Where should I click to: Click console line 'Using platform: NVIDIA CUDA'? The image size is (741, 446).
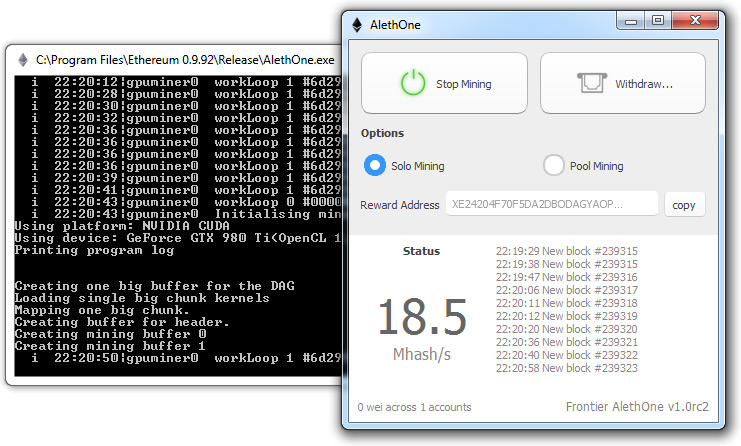pyautogui.click(x=122, y=226)
